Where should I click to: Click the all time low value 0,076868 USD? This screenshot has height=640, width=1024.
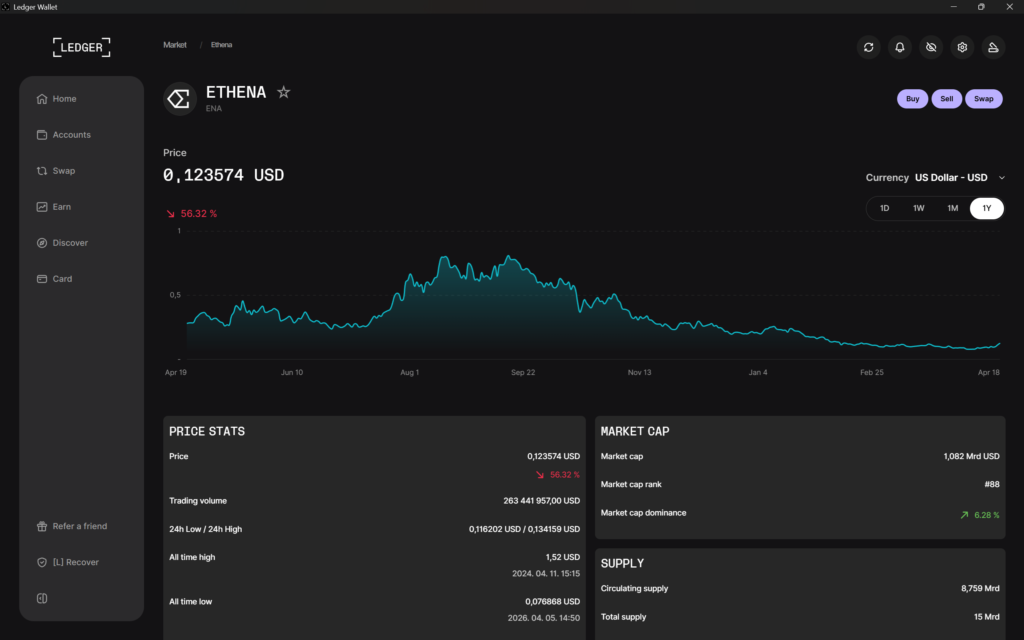552,601
